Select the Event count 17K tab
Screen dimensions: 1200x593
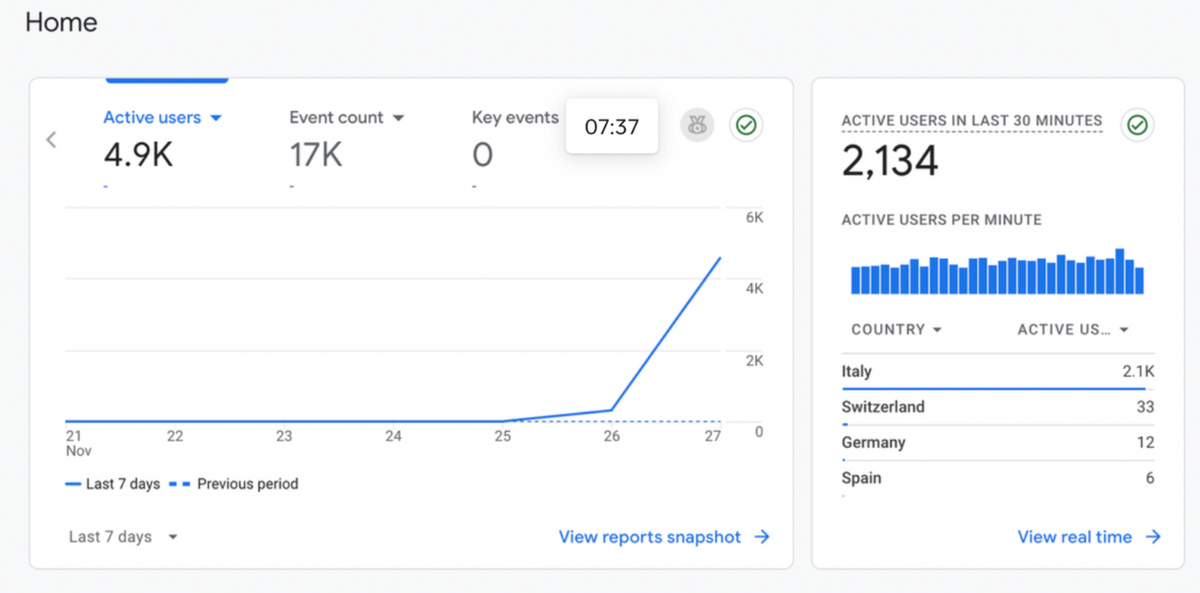347,140
